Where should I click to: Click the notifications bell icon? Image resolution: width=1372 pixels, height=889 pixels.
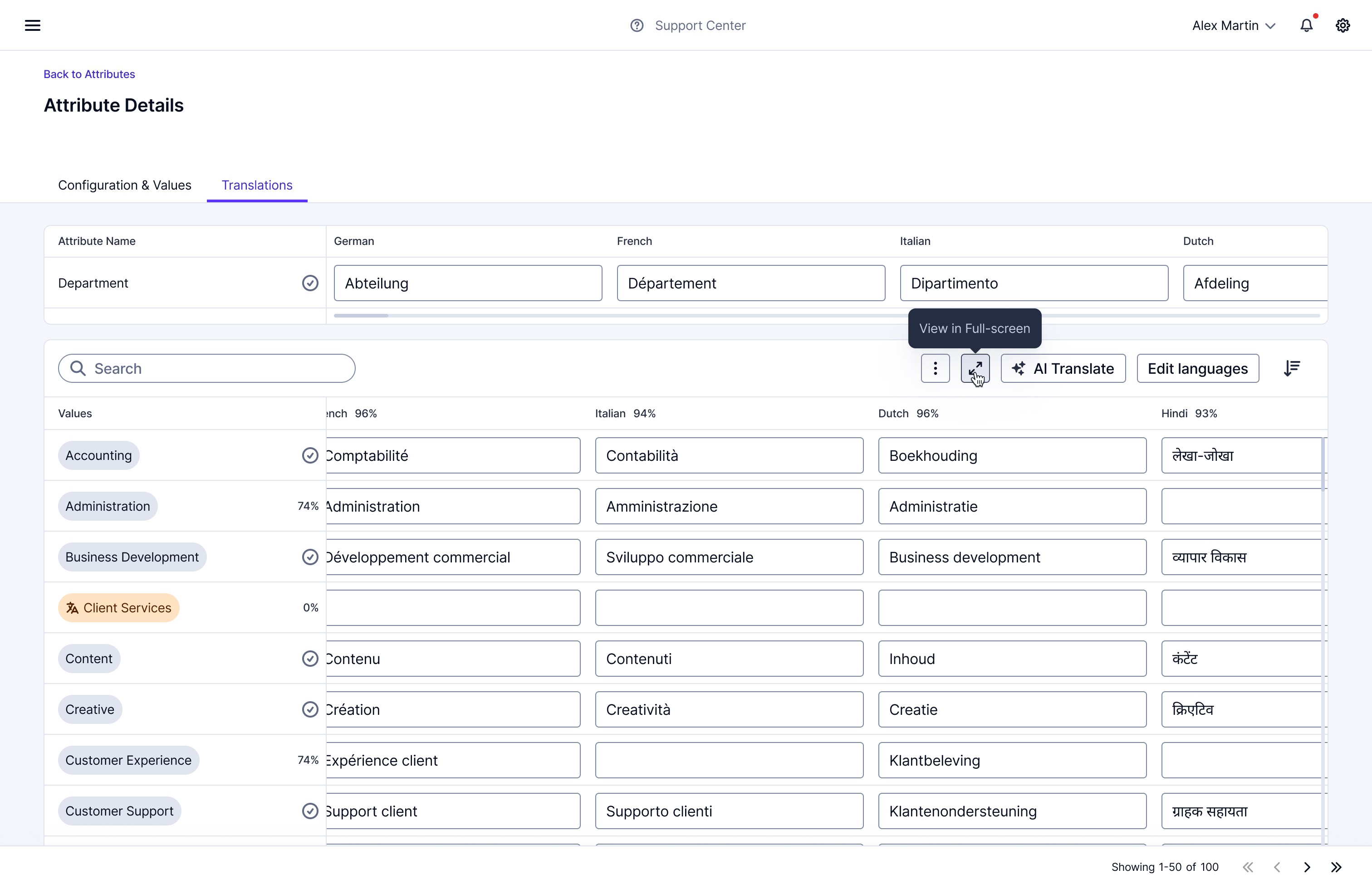point(1306,25)
